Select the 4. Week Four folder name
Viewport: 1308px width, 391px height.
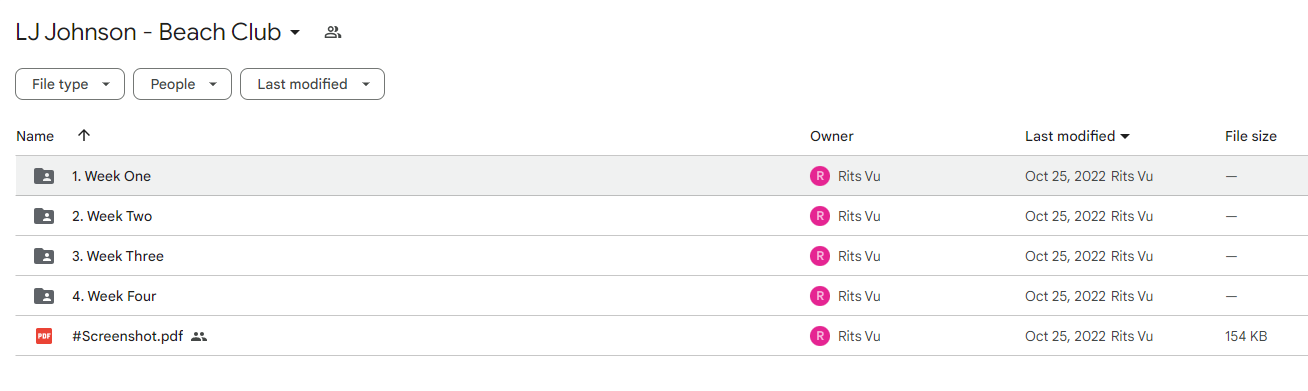pos(114,296)
